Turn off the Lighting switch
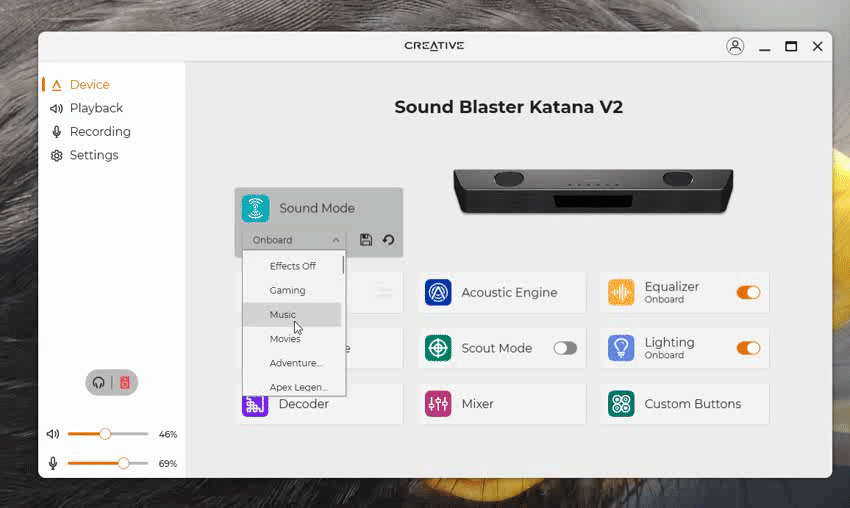 tap(748, 348)
